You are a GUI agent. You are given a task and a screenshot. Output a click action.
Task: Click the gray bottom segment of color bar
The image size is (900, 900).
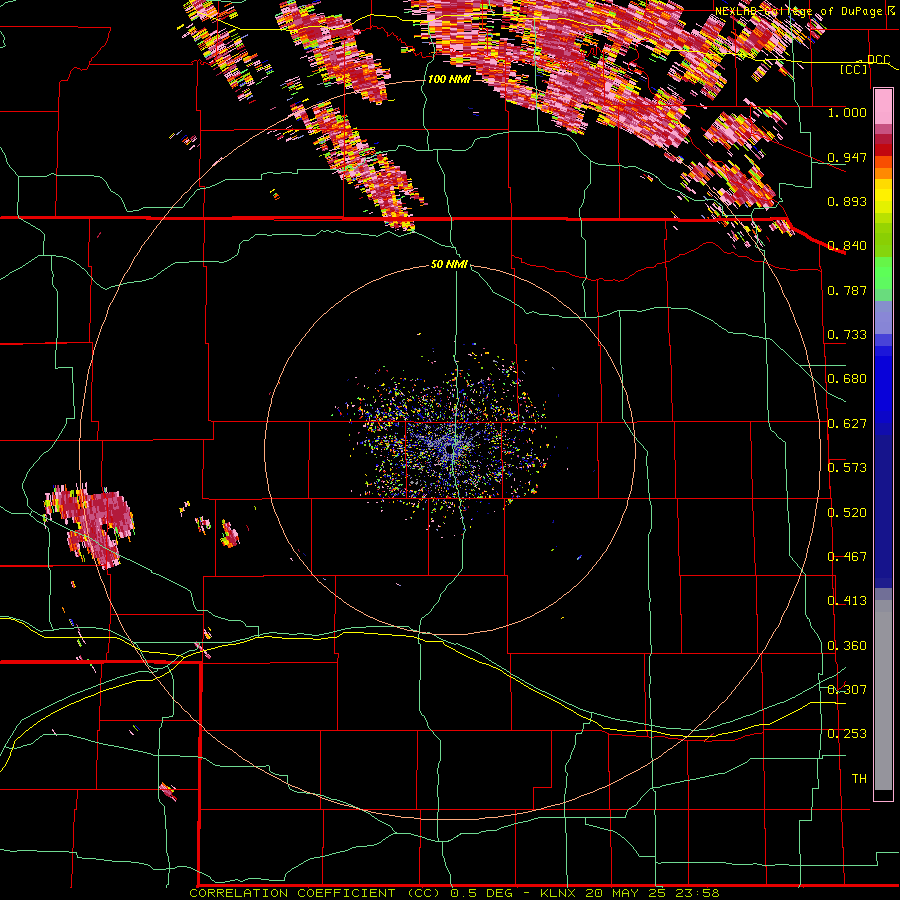883,695
